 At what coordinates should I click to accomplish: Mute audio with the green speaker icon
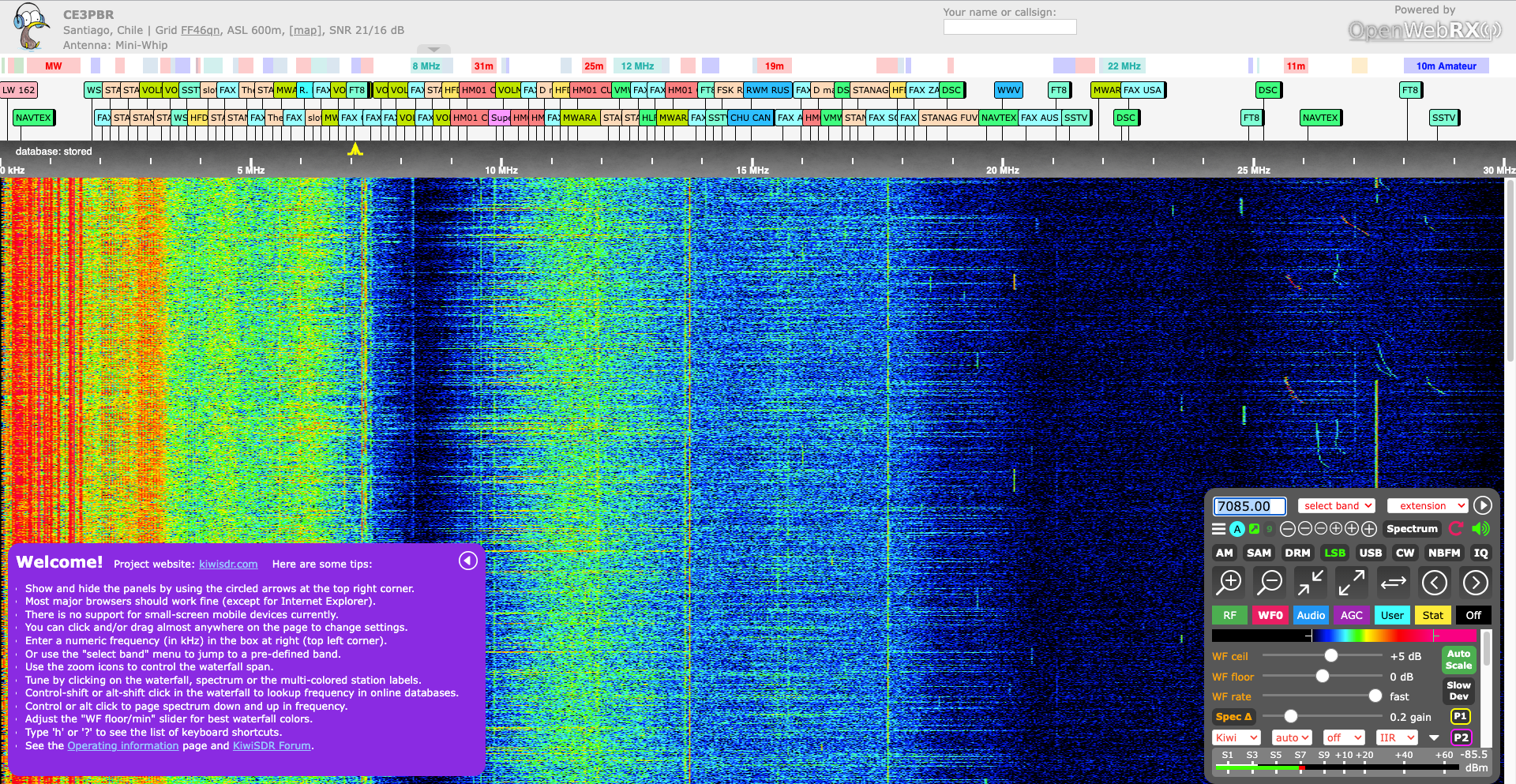pos(1481,529)
